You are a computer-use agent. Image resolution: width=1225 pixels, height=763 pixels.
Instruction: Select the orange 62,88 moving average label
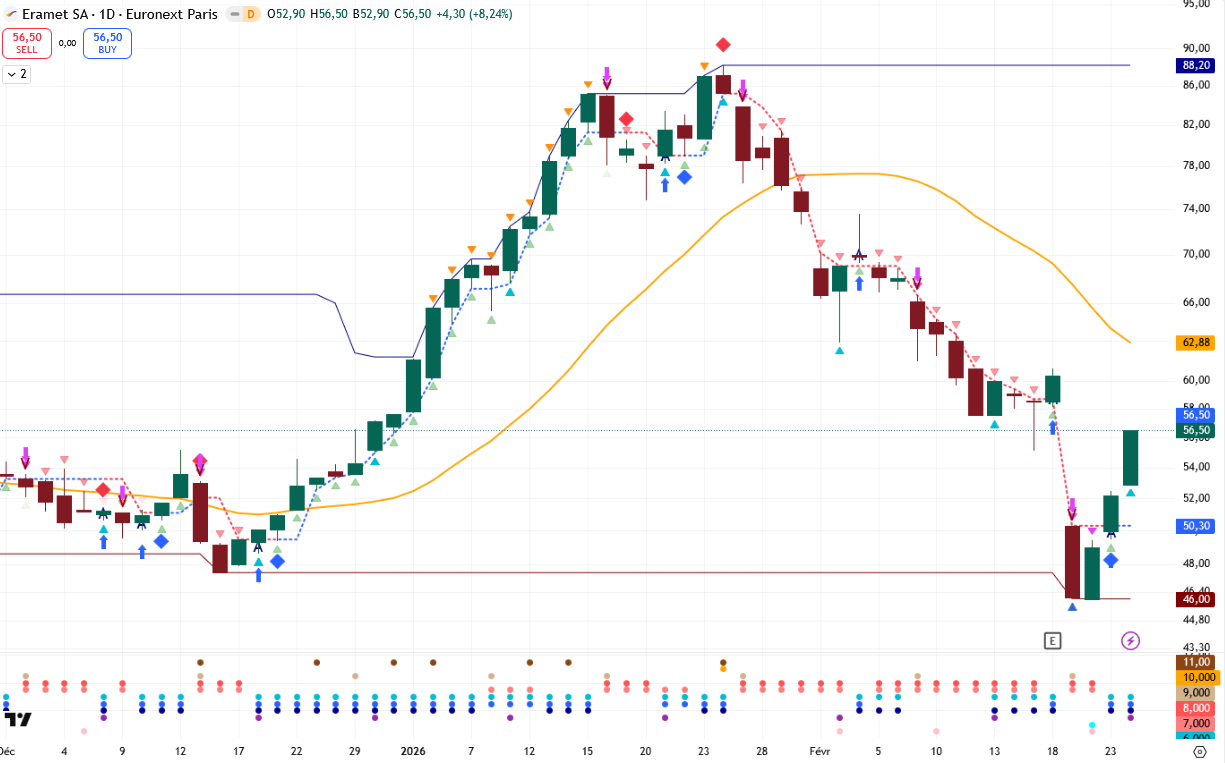pos(1196,342)
